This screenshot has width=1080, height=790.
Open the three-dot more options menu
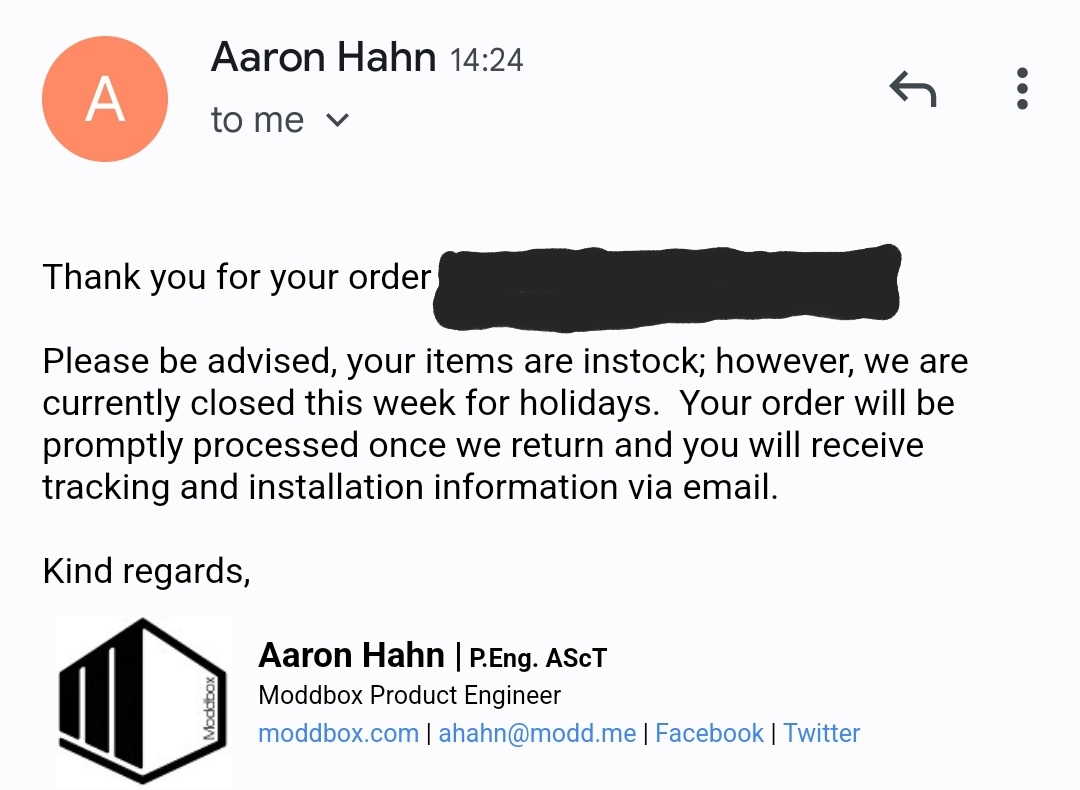pos(1021,89)
